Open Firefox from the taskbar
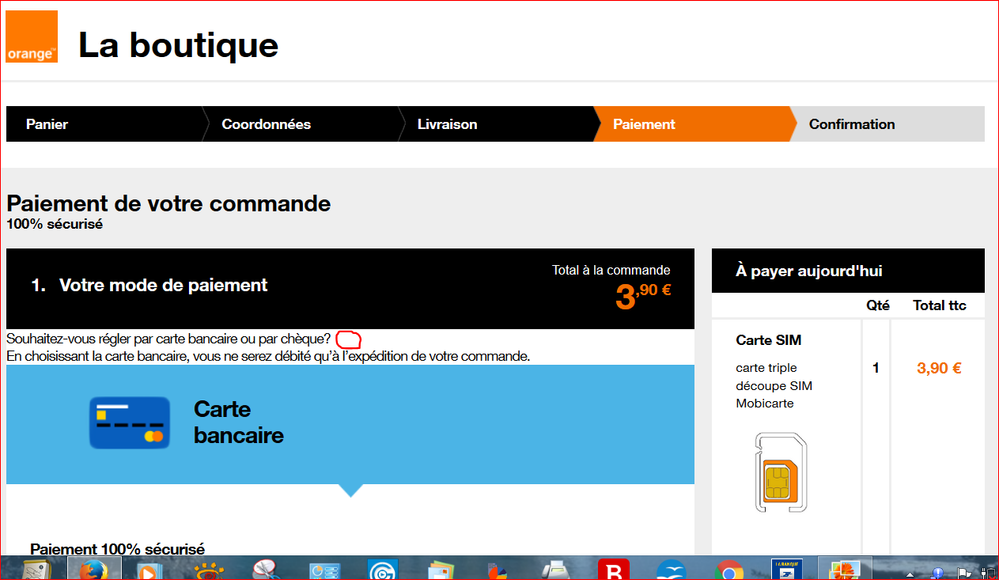 point(95,570)
